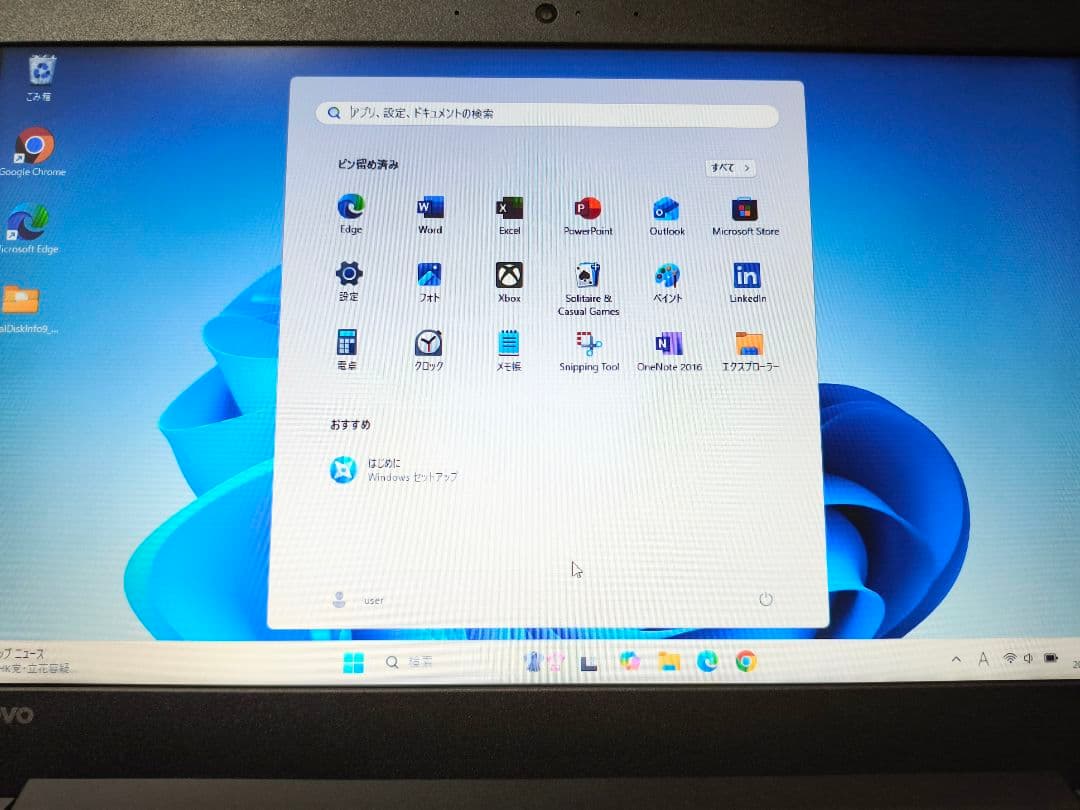Open OneNote 2016

click(668, 345)
